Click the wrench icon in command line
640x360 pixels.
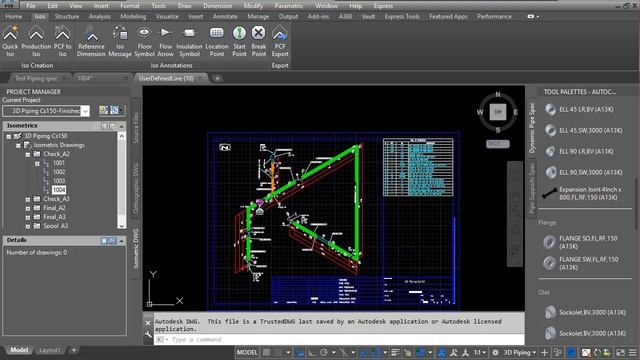point(148,335)
